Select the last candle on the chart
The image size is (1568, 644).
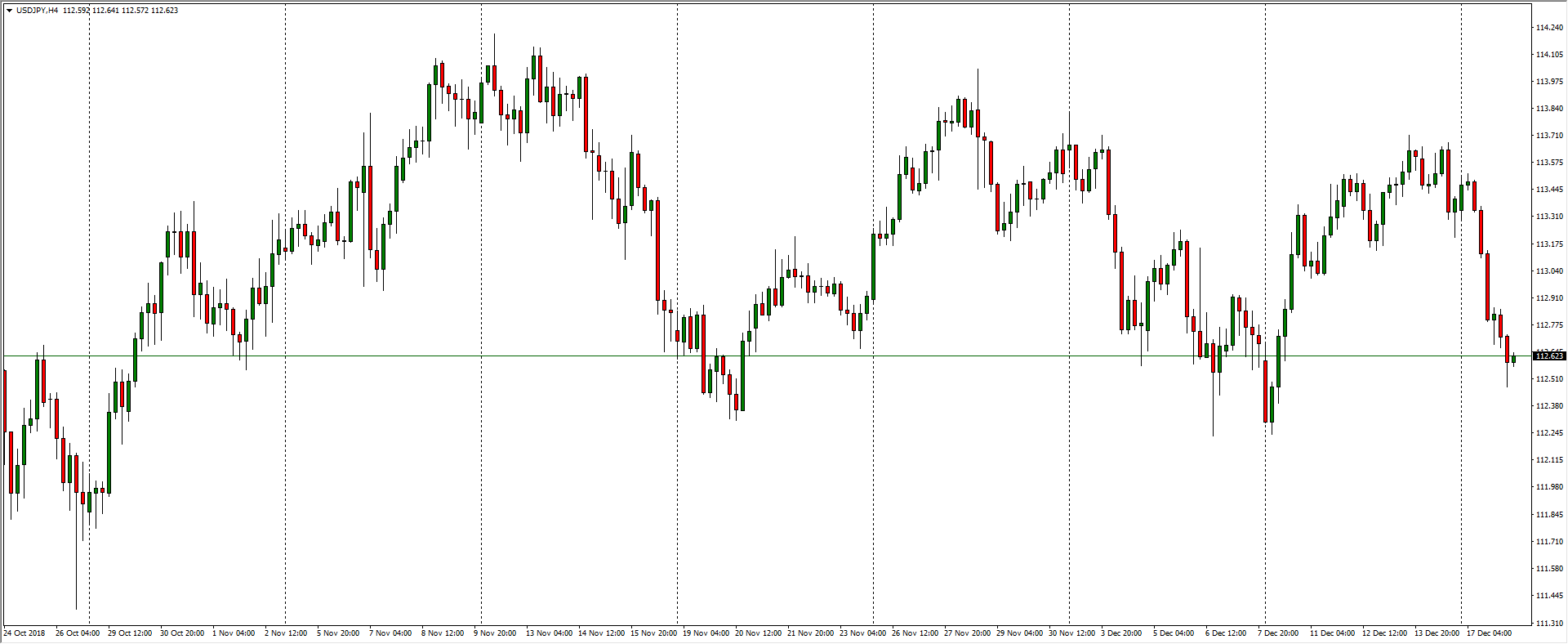1513,359
